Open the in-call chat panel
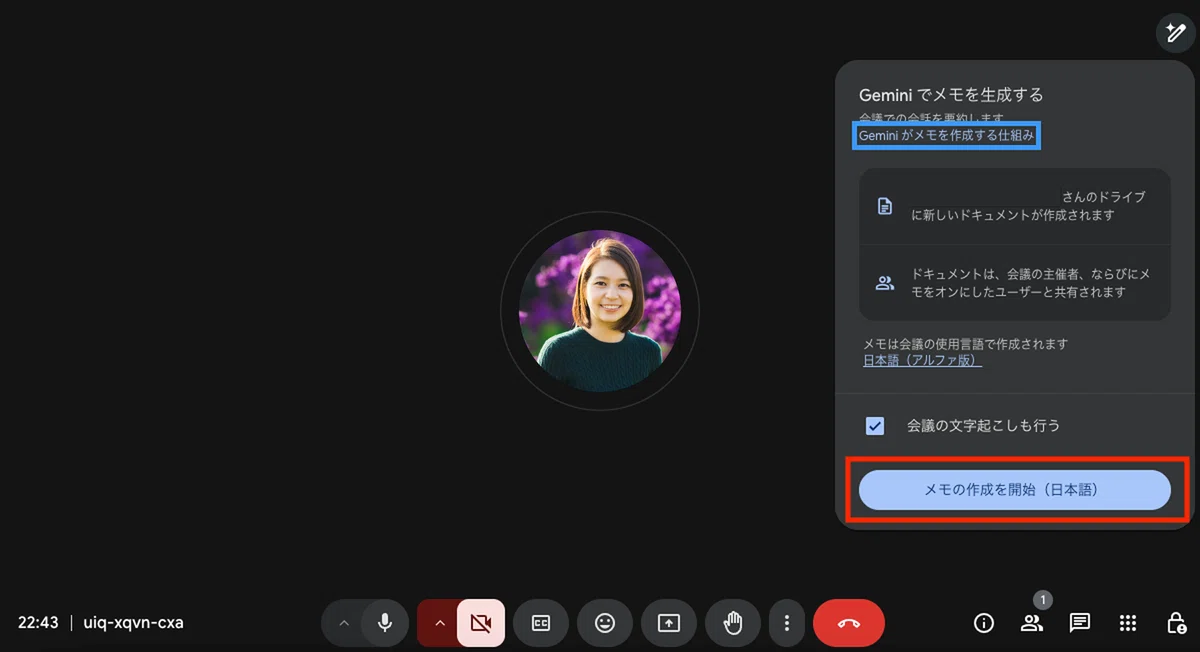The height and width of the screenshot is (652, 1200). click(x=1080, y=623)
